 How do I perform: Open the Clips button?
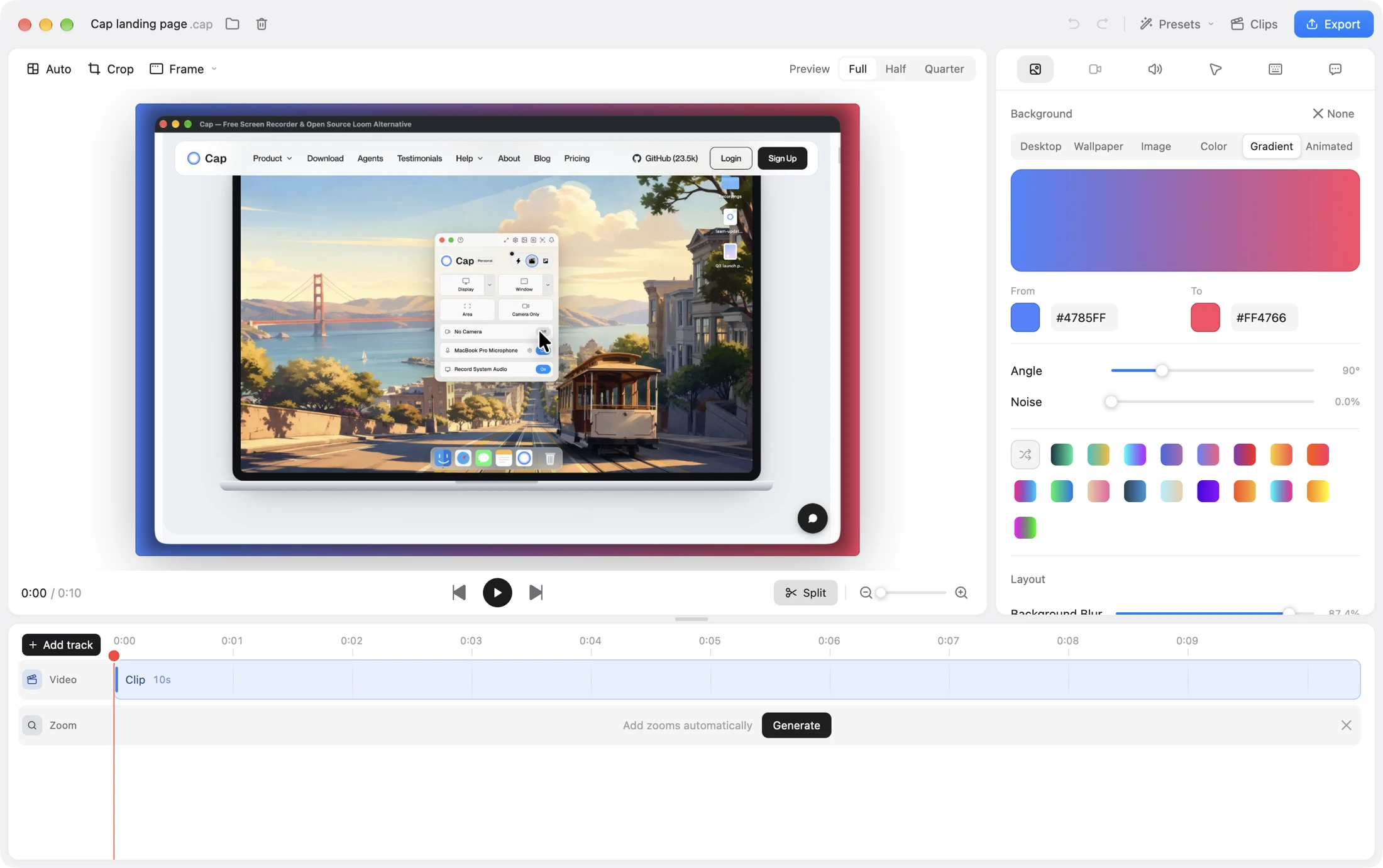pos(1254,24)
